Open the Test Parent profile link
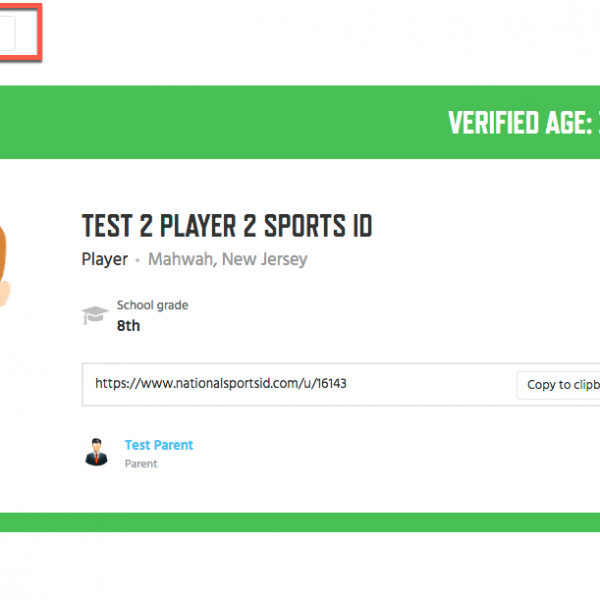Image resolution: width=600 pixels, height=600 pixels. tap(159, 445)
